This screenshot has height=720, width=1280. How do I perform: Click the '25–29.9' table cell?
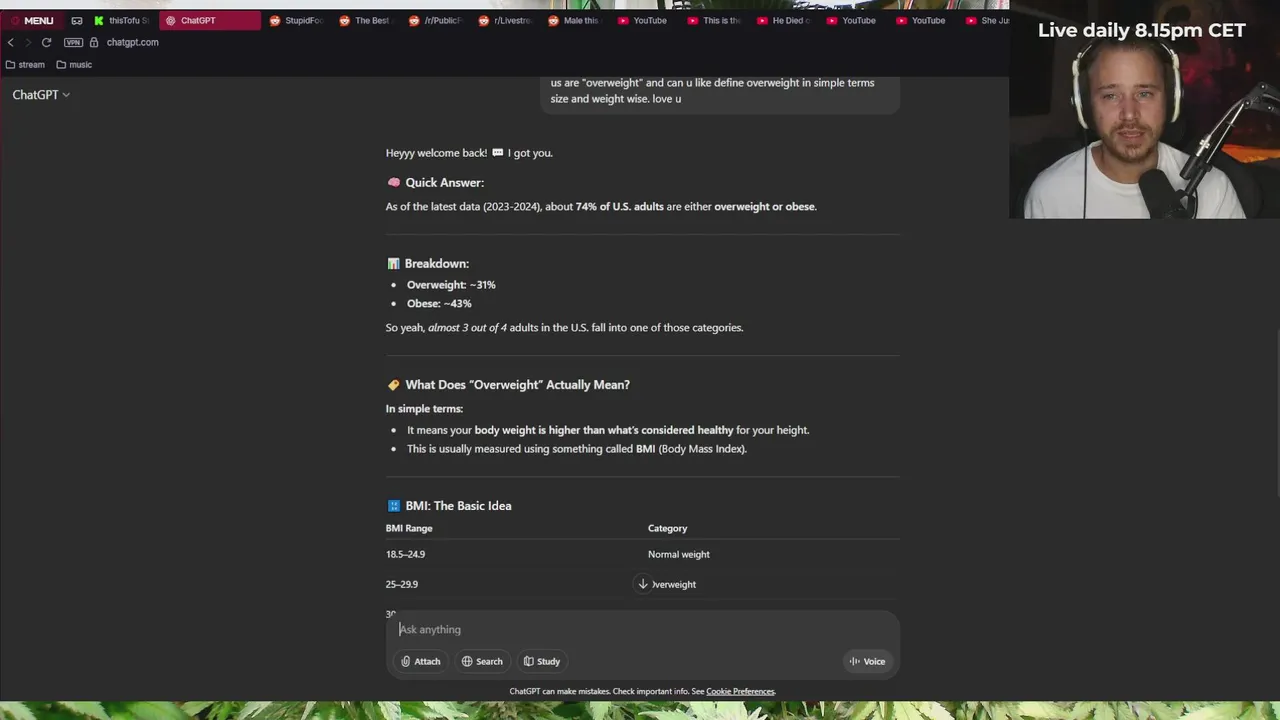pyautogui.click(x=402, y=584)
